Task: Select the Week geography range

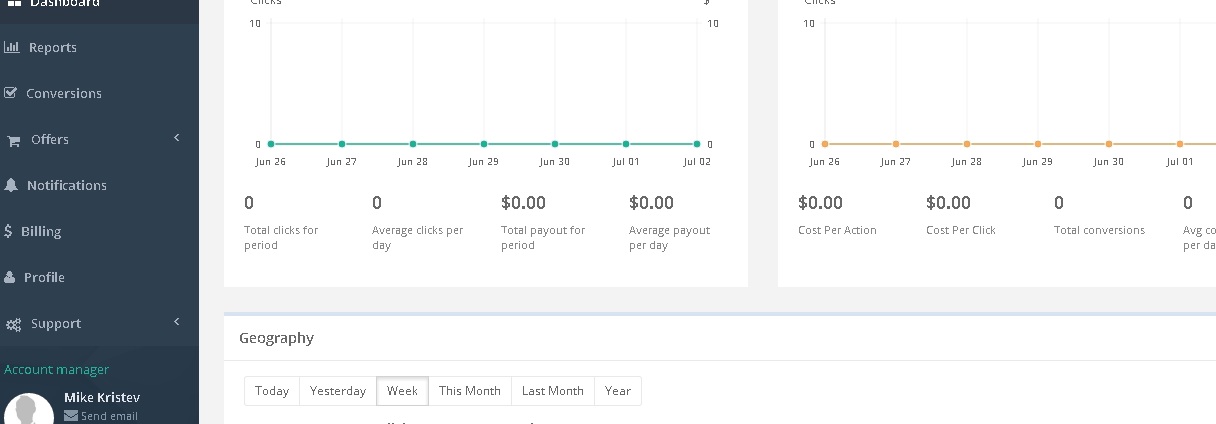Action: pyautogui.click(x=402, y=391)
